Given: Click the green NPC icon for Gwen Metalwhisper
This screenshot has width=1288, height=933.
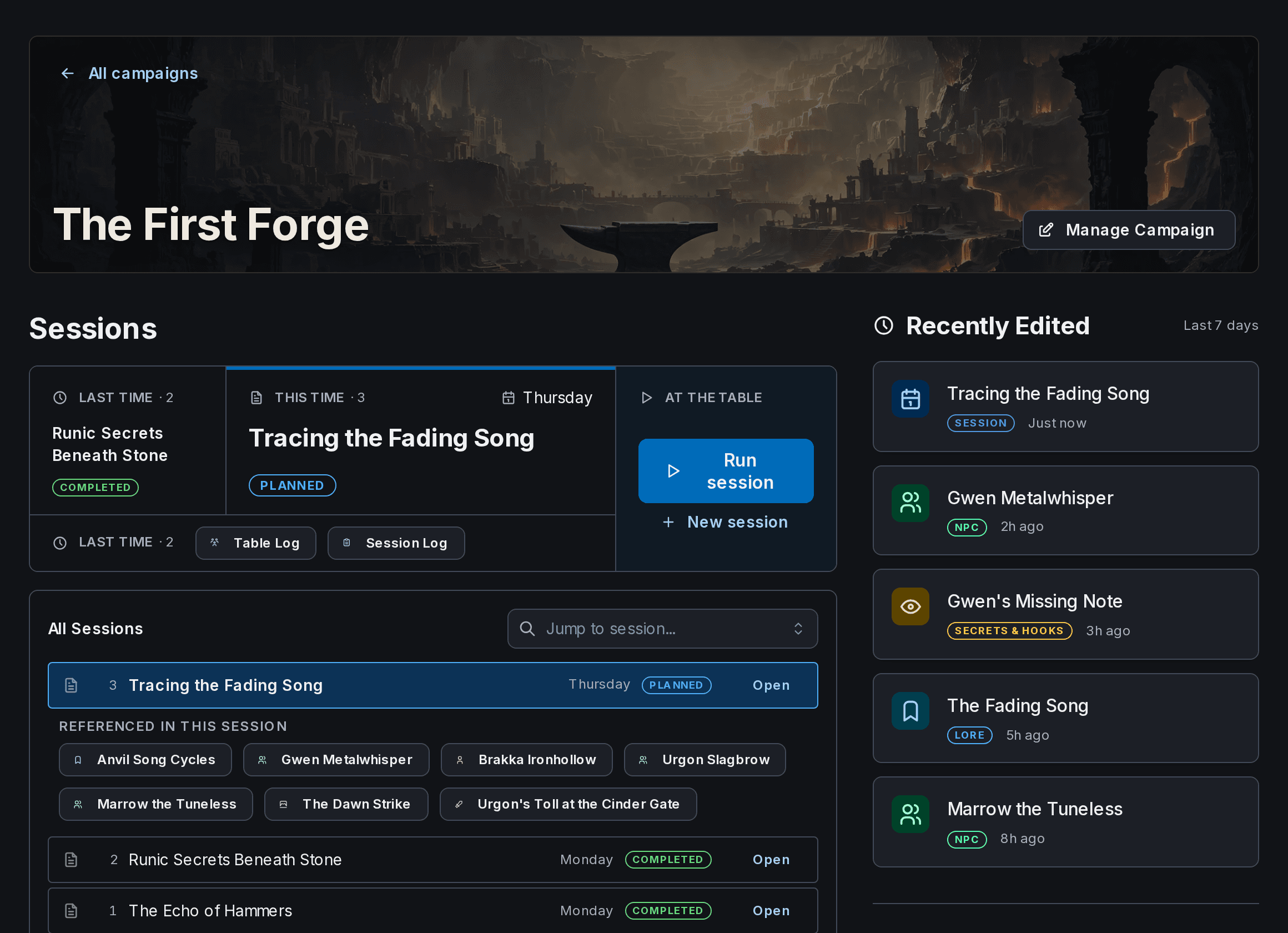Looking at the screenshot, I should [x=910, y=503].
